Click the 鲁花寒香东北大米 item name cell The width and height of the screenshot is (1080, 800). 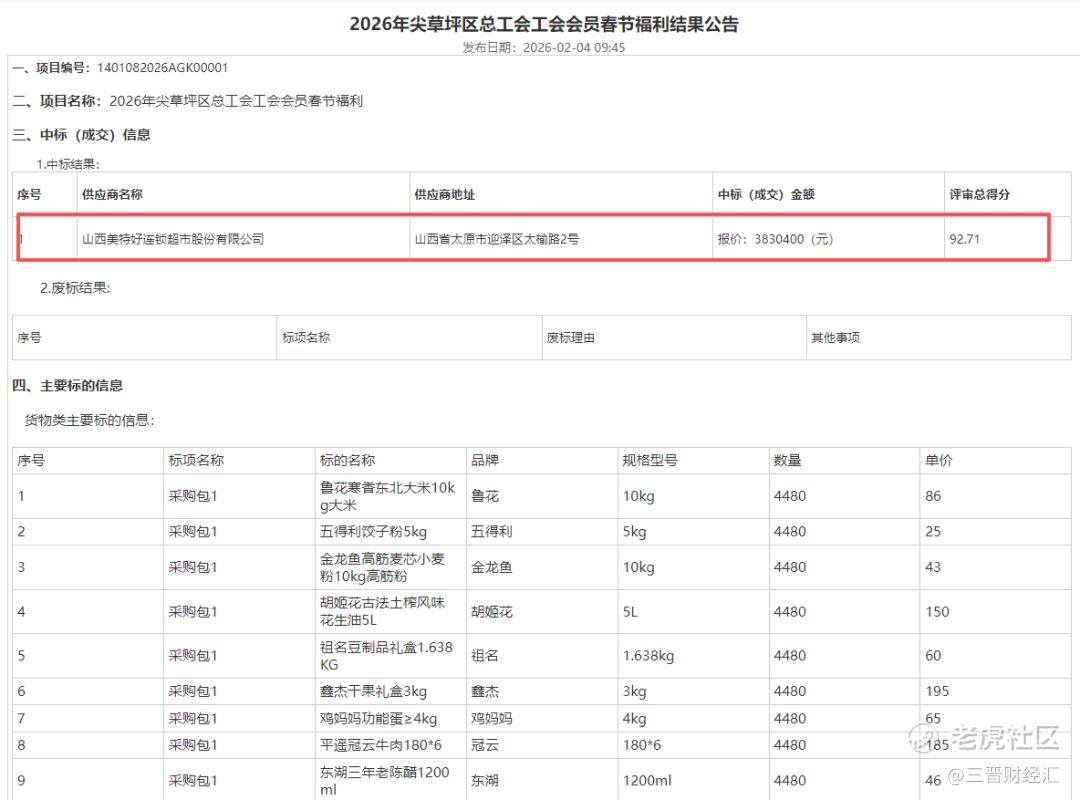click(x=387, y=496)
